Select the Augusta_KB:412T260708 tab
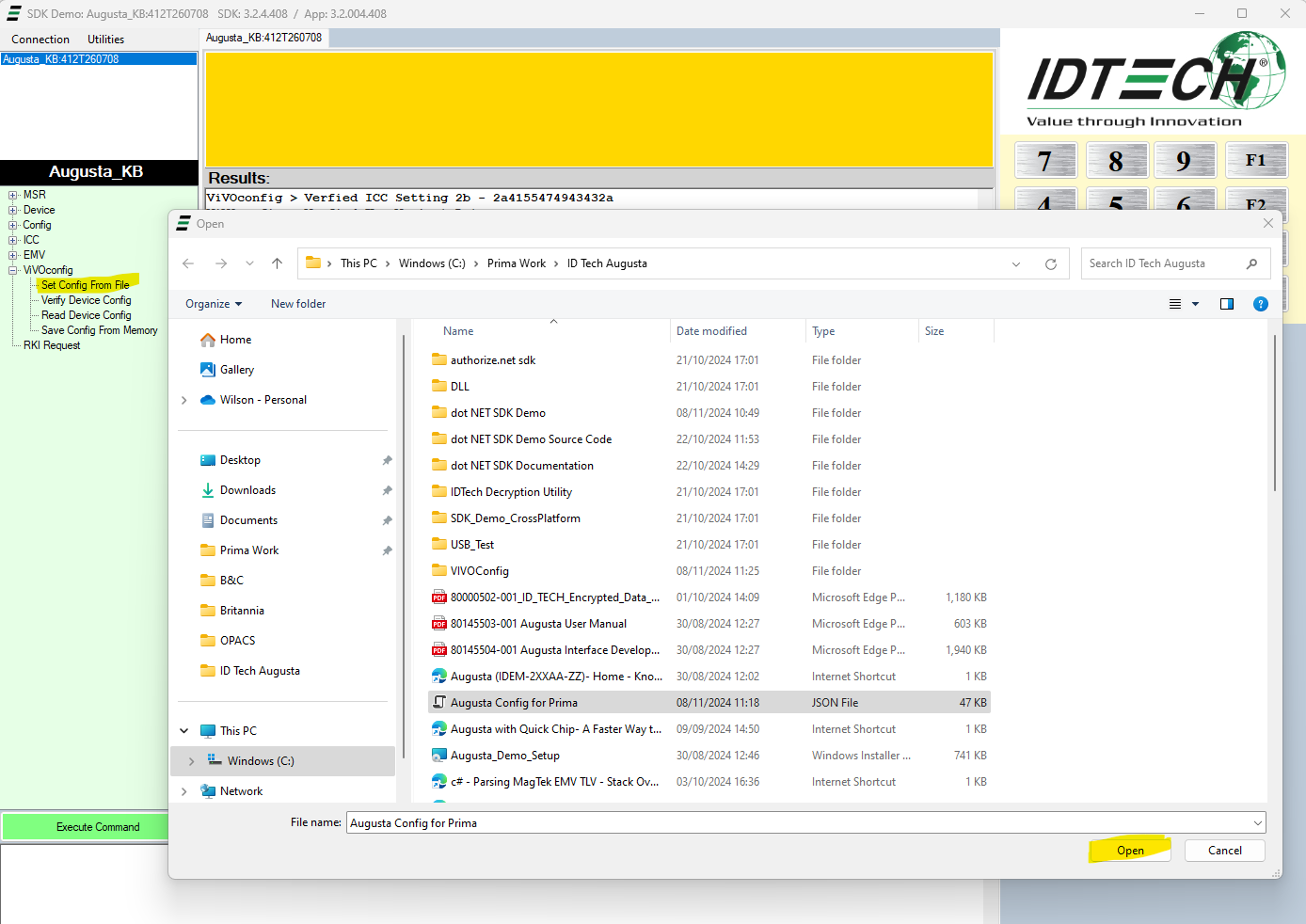Viewport: 1306px width, 924px height. 264,38
